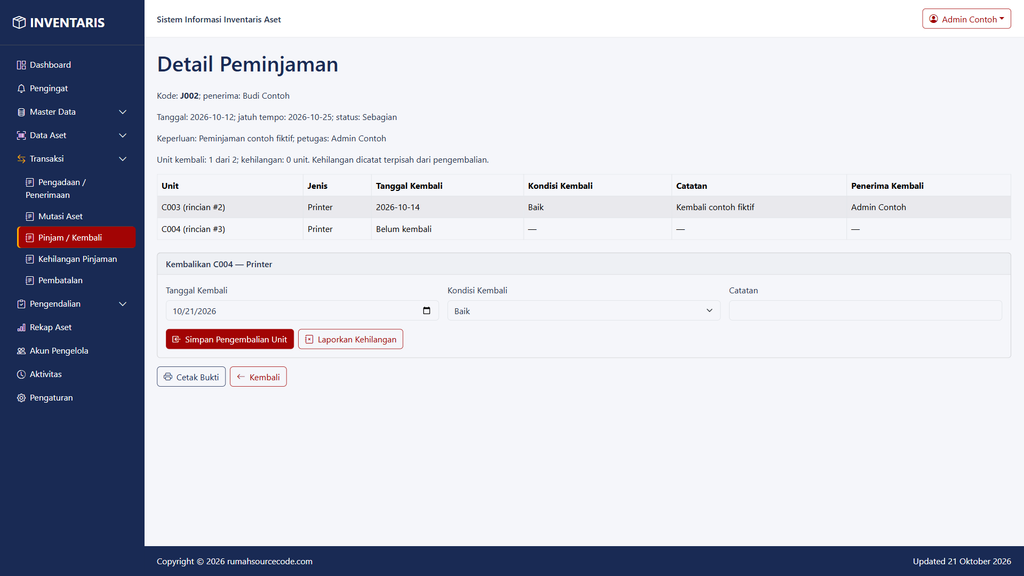Click the Mutasi Aset document icon
The height and width of the screenshot is (576, 1024).
click(29, 216)
